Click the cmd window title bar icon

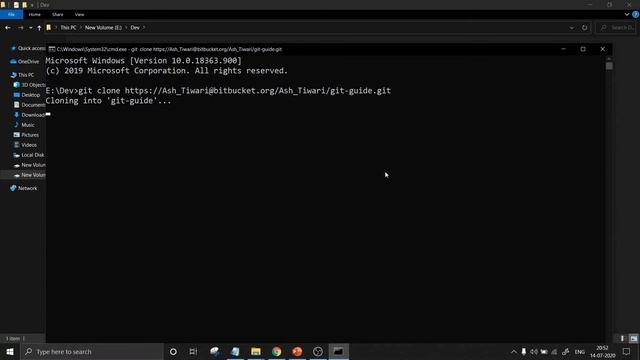[x=52, y=49]
